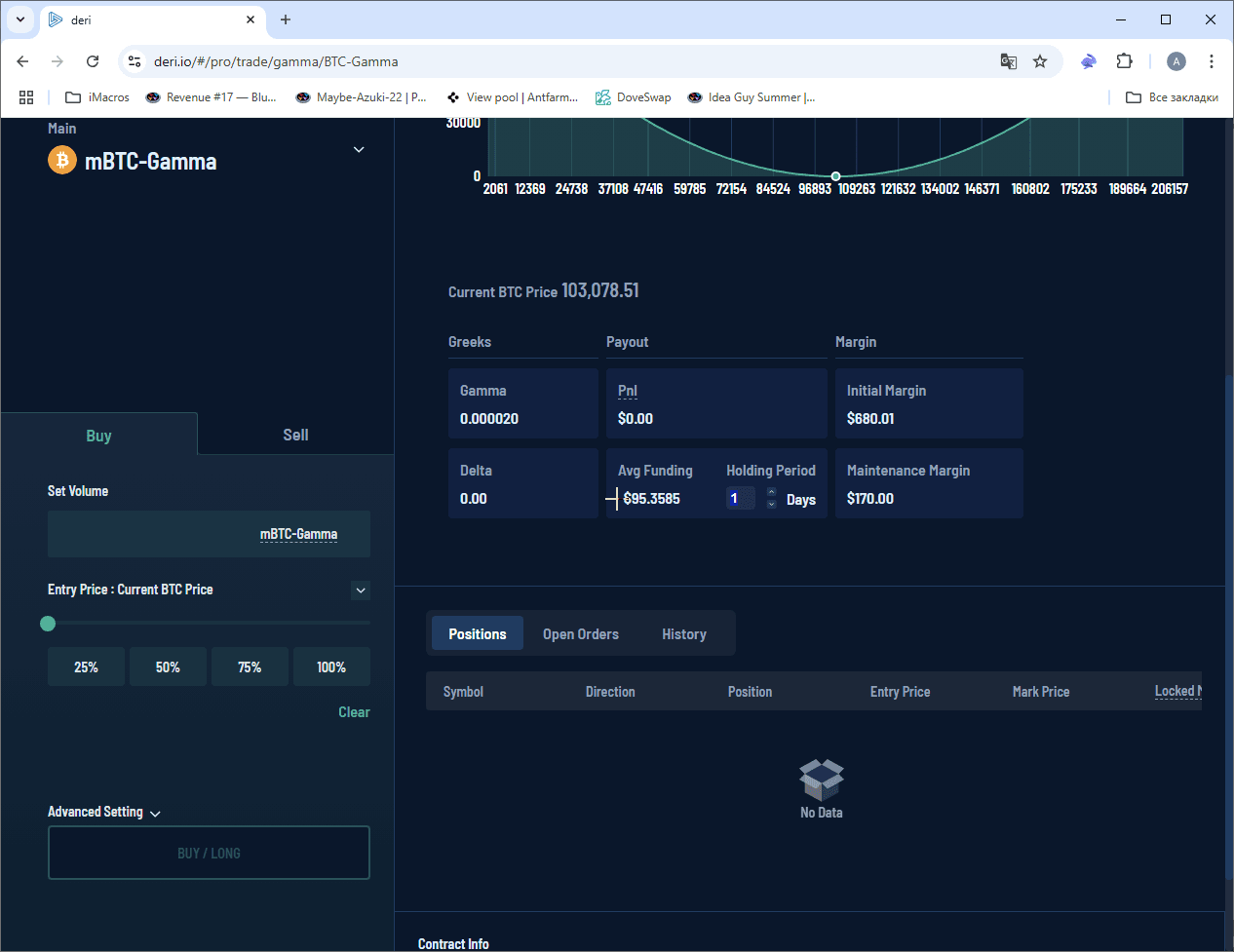Click the Gamma value 0.000020
Image resolution: width=1234 pixels, height=952 pixels.
coord(489,418)
